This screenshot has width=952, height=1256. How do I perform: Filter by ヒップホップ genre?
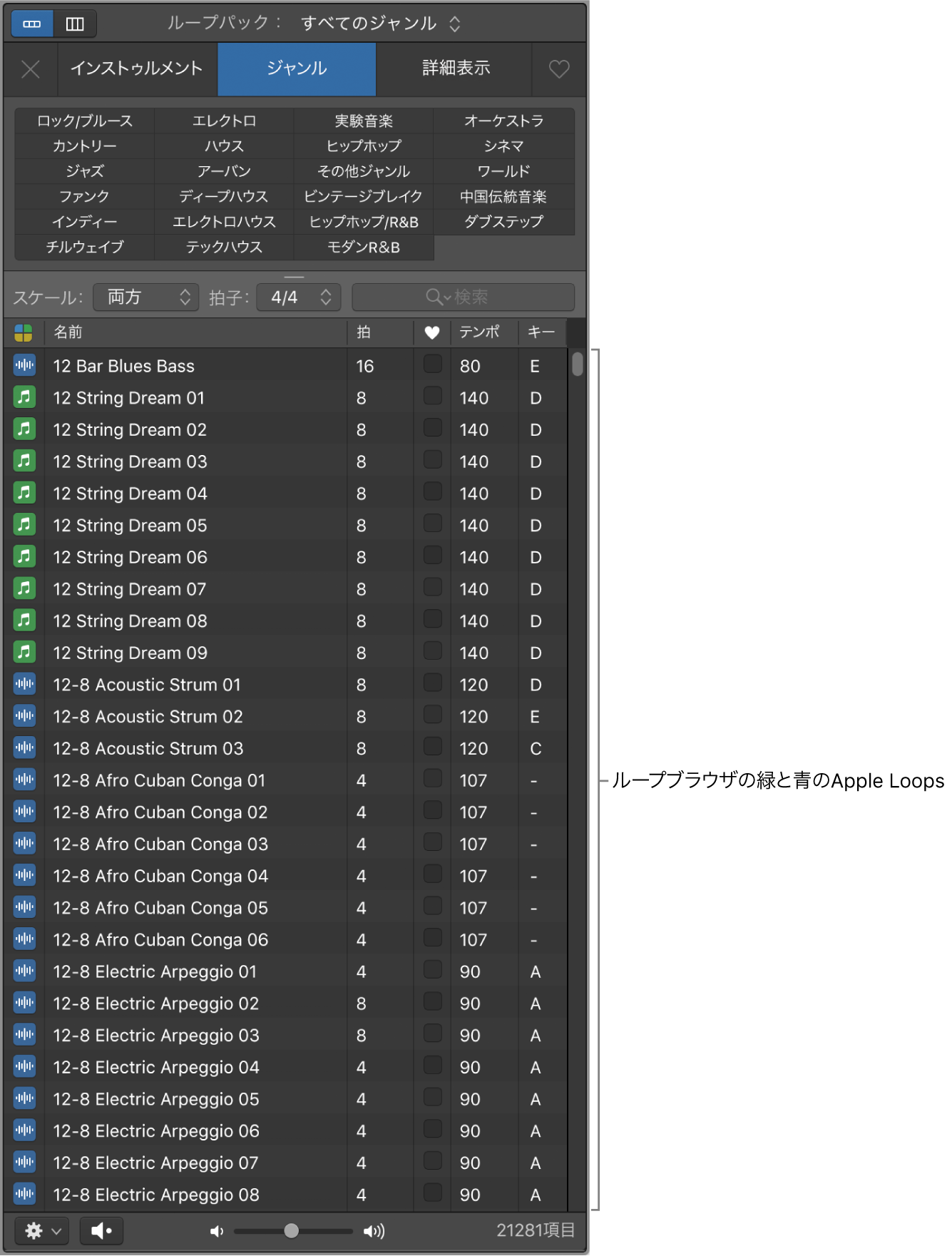pyautogui.click(x=364, y=146)
